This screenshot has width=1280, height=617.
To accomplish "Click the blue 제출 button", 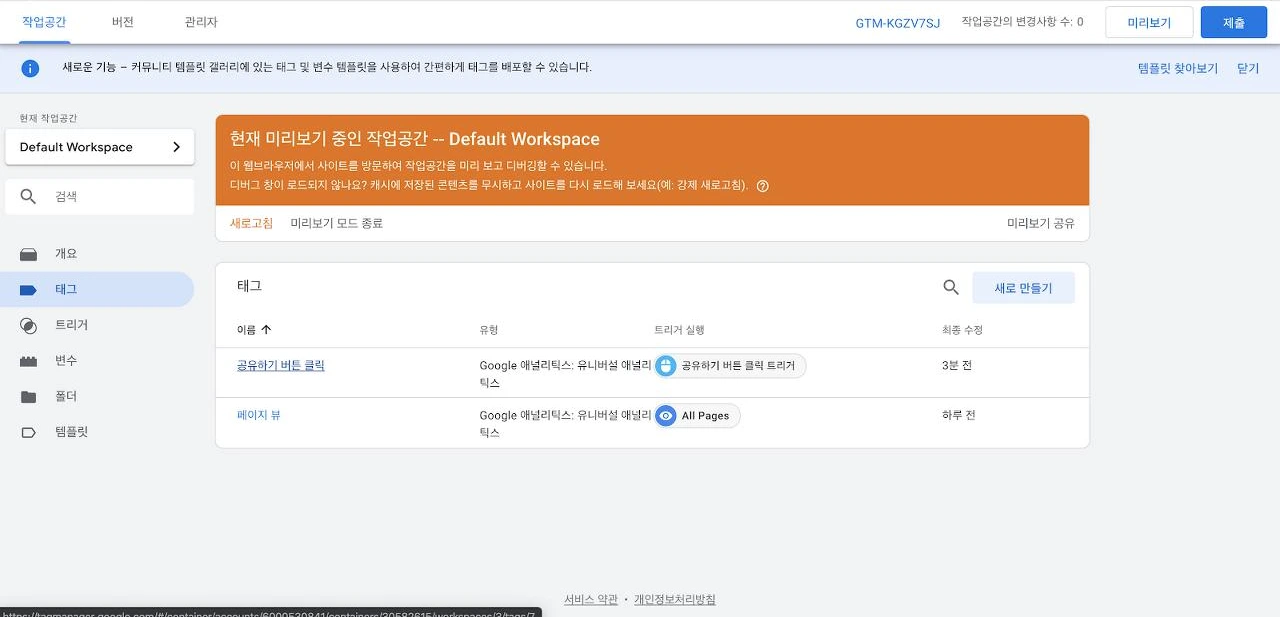I will click(x=1234, y=22).
